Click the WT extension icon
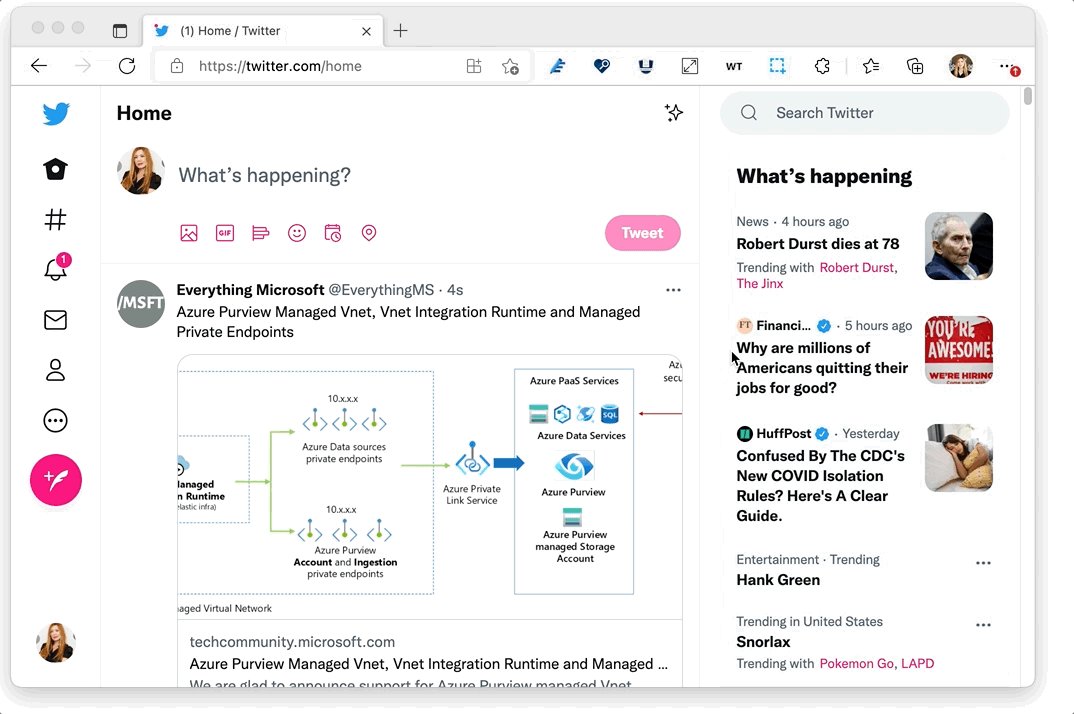The image size is (1074, 714). pos(734,66)
